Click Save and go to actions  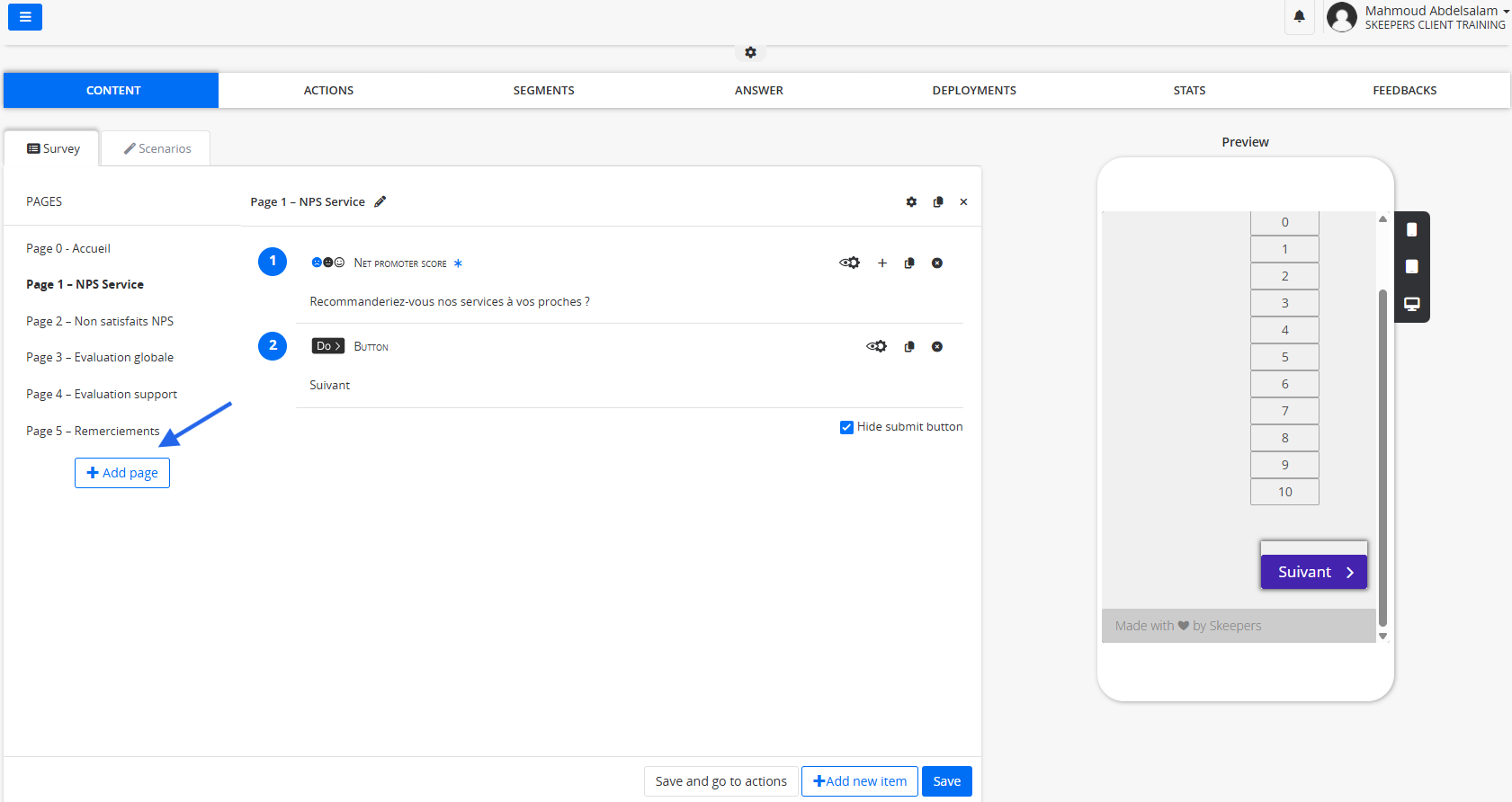(720, 781)
